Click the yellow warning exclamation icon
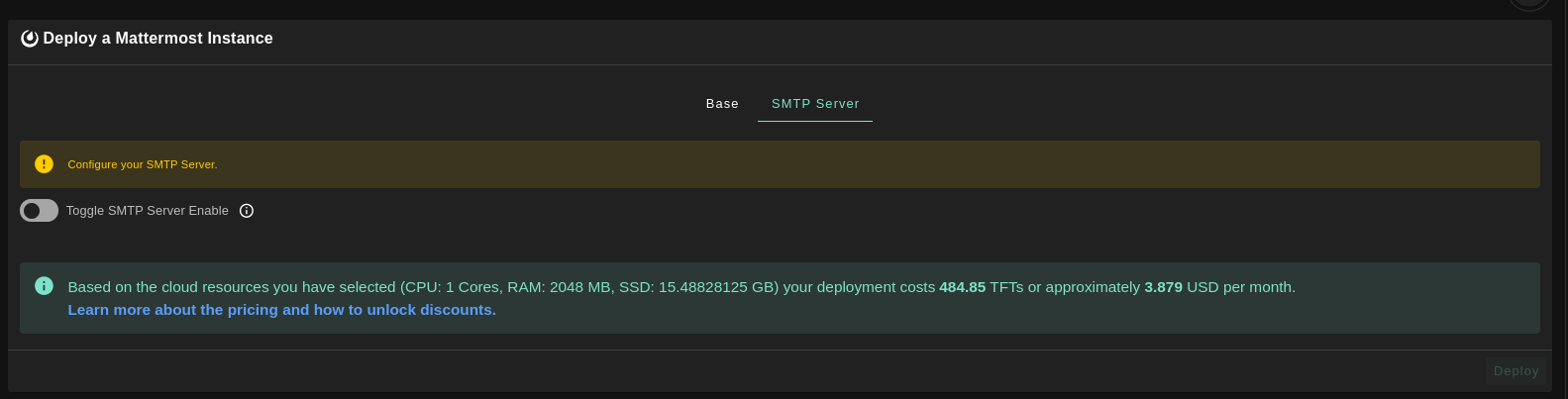 click(x=44, y=164)
